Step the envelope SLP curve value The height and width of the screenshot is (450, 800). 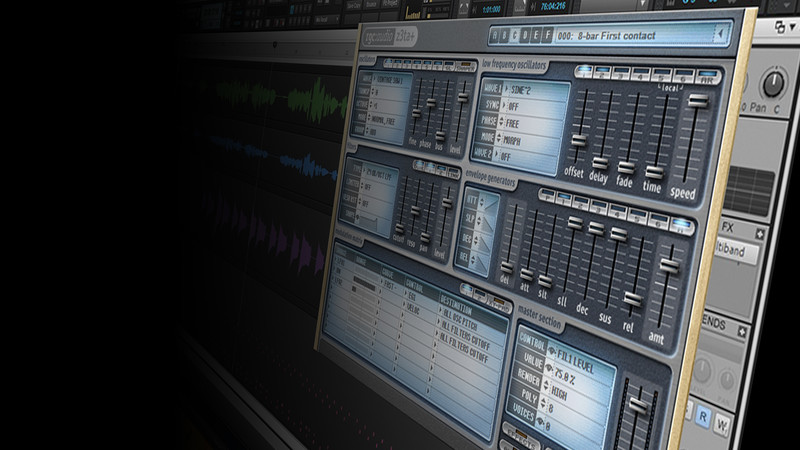point(477,221)
